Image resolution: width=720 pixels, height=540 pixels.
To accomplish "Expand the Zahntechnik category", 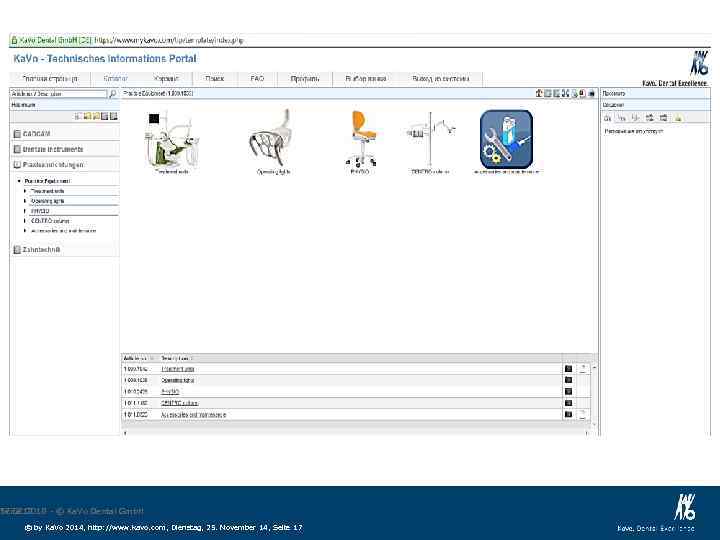I will [64, 249].
